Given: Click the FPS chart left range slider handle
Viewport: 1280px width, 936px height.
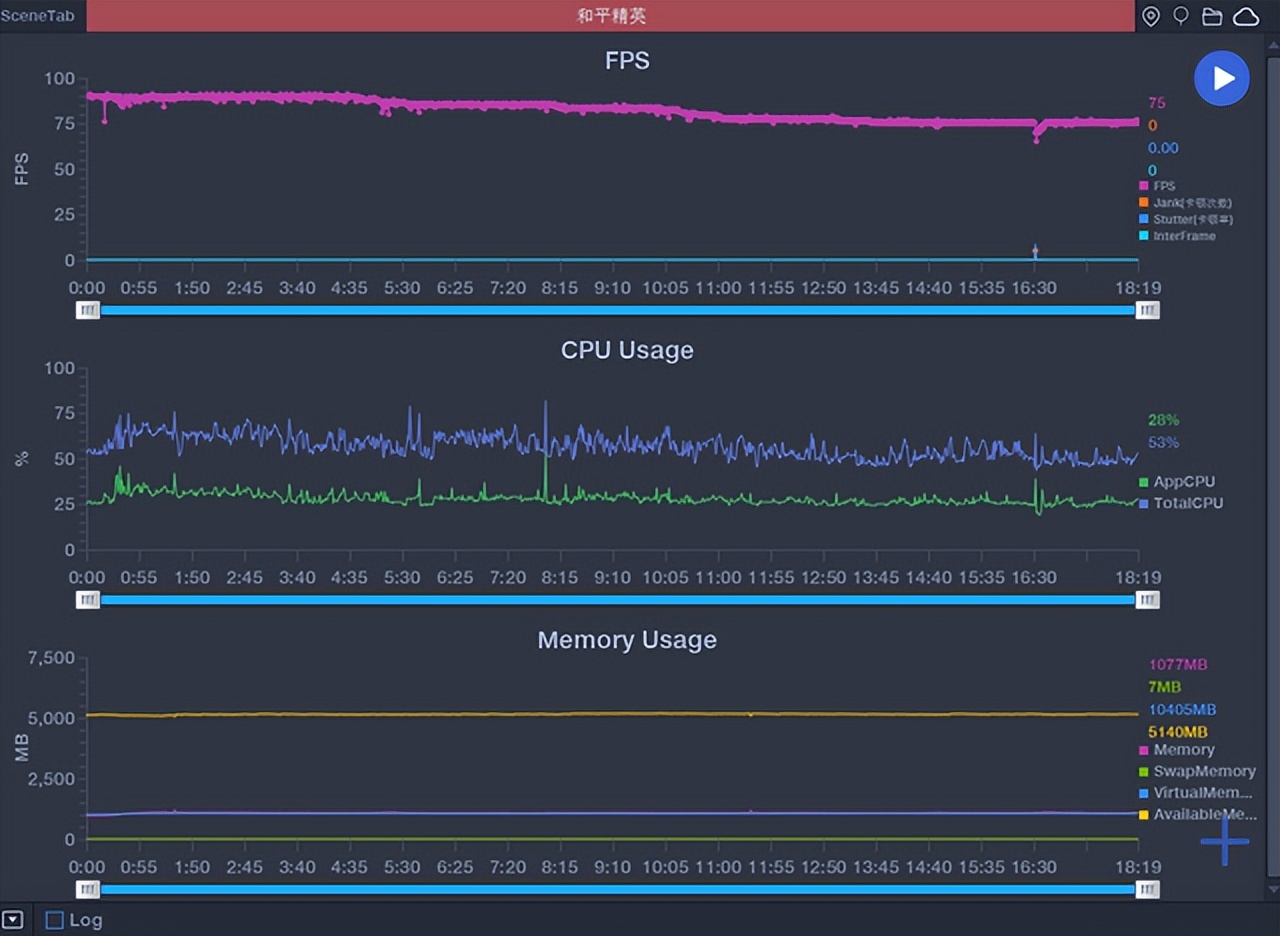Looking at the screenshot, I should 88,310.
